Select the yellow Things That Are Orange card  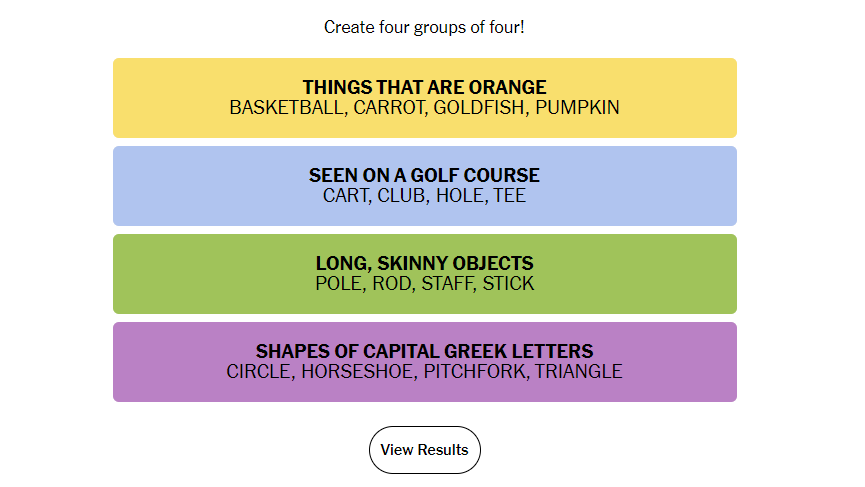pos(425,98)
